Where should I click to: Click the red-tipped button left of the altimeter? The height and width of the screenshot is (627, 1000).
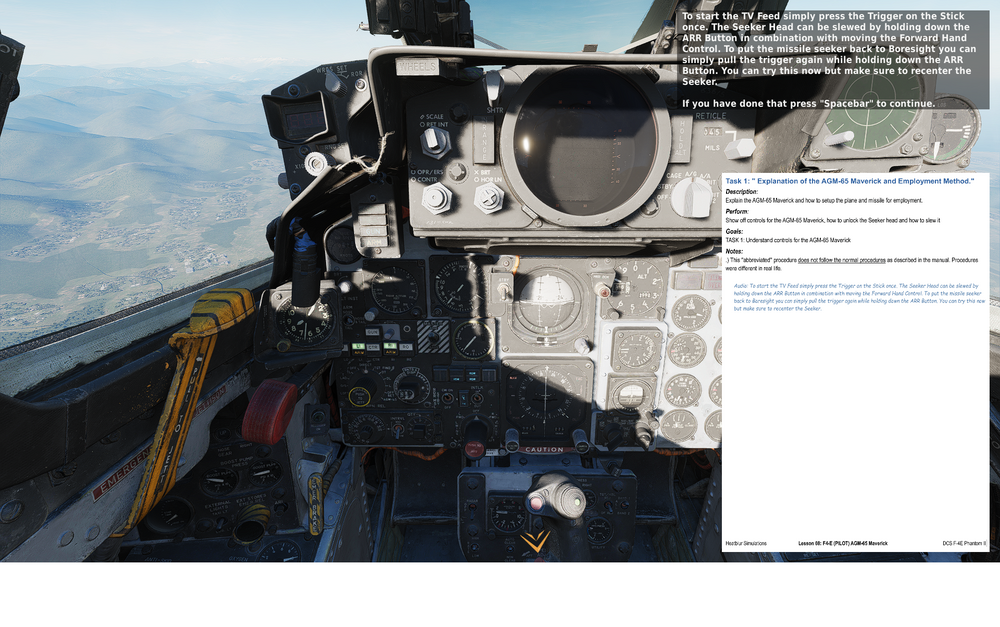tap(603, 292)
